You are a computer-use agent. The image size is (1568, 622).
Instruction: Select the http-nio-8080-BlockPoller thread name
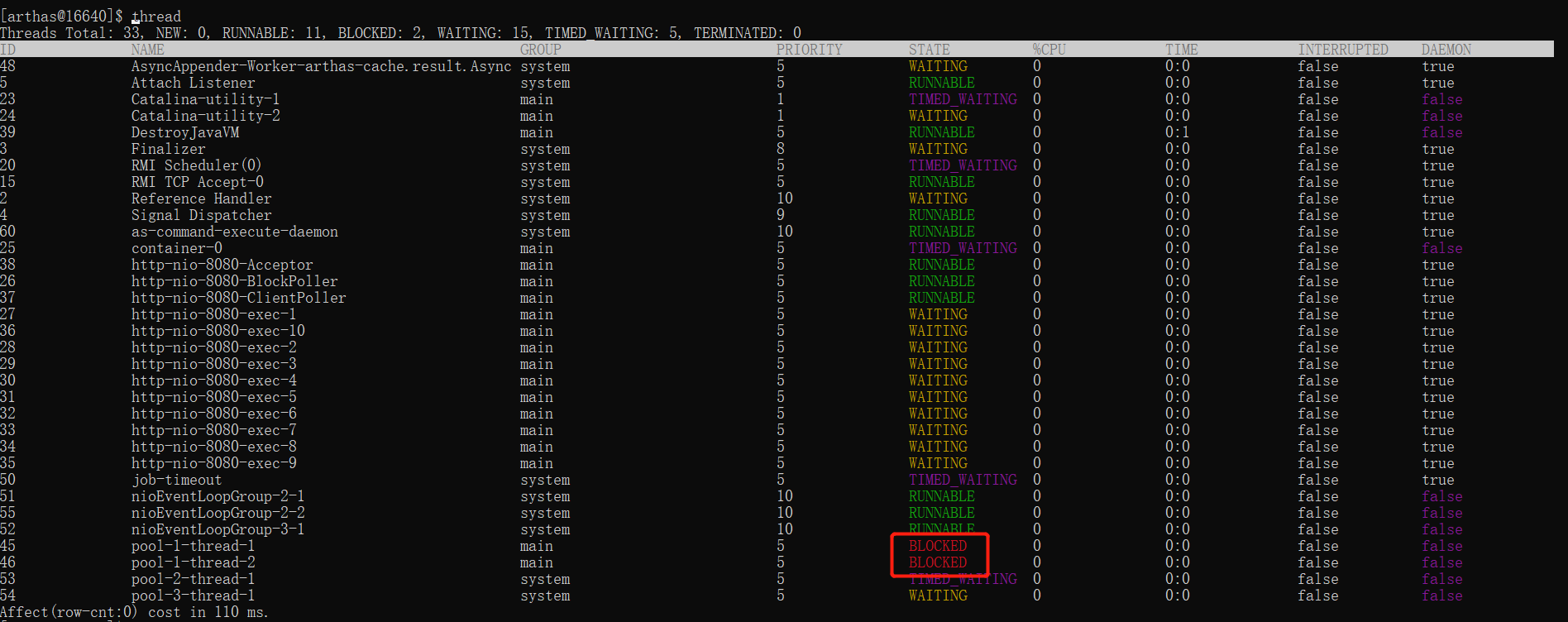coord(235,281)
